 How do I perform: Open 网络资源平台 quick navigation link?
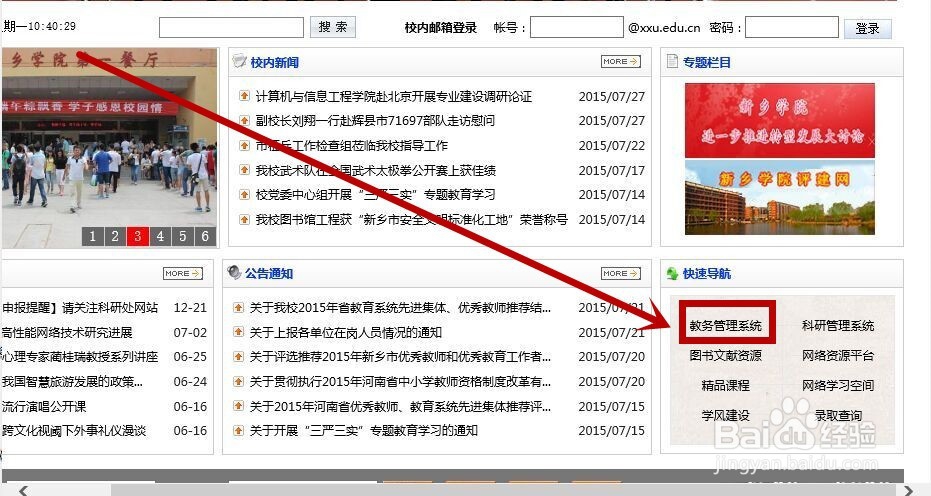[838, 355]
